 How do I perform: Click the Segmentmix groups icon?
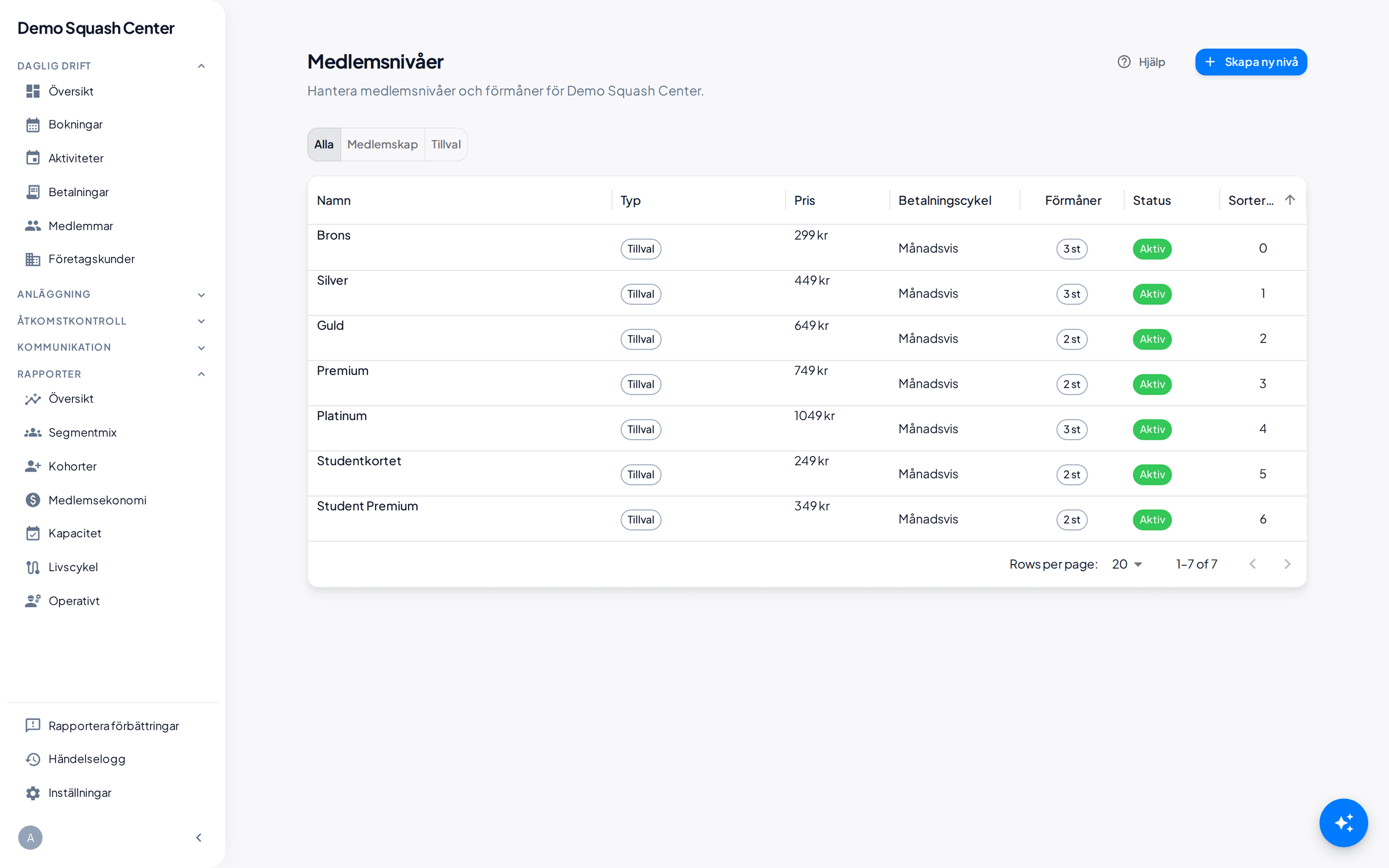tap(33, 432)
